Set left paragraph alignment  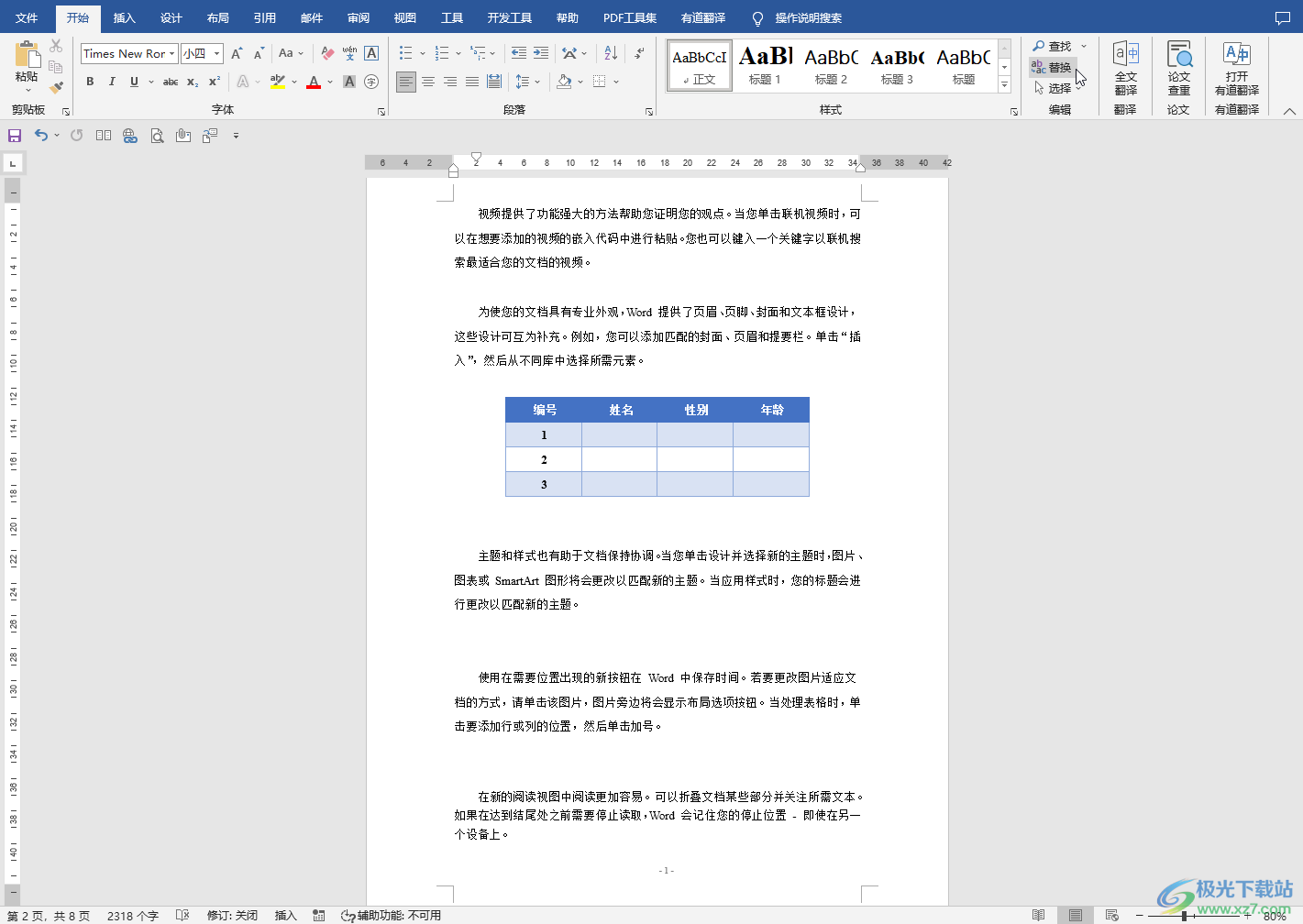(406, 82)
